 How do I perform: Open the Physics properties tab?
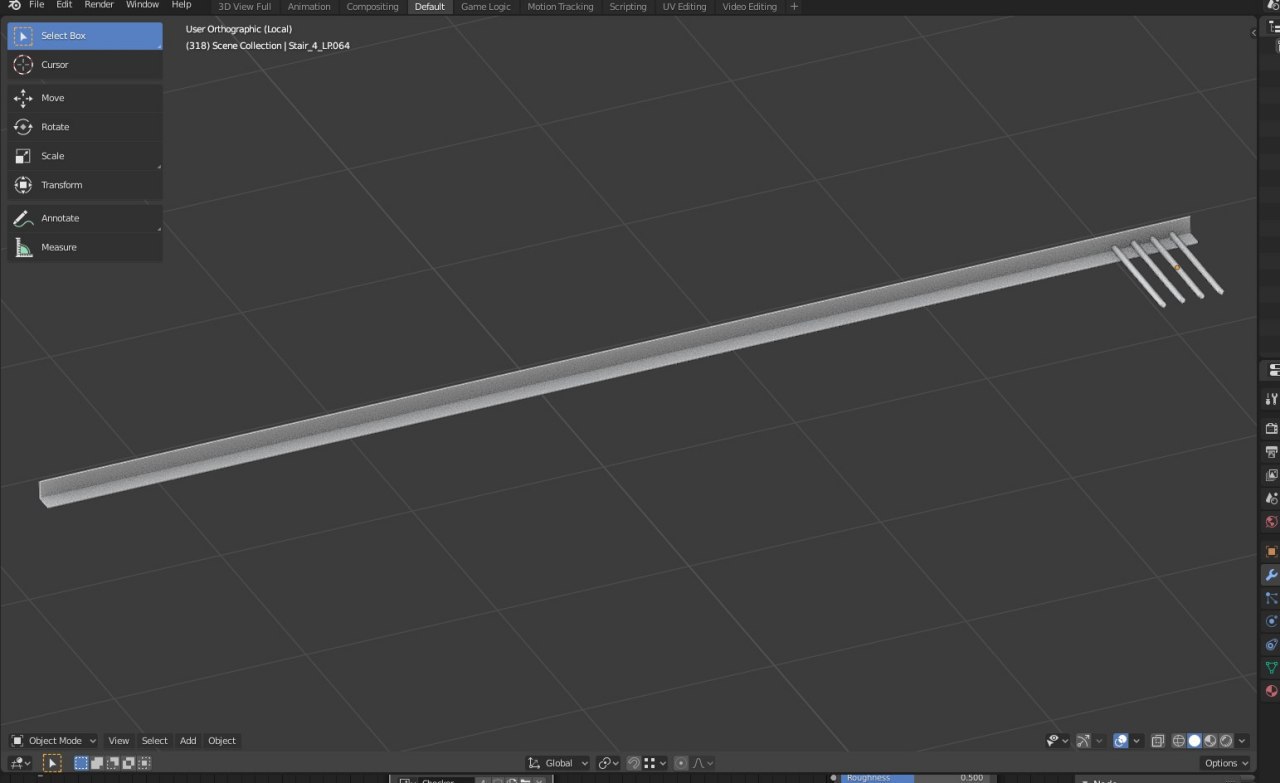point(1271,621)
